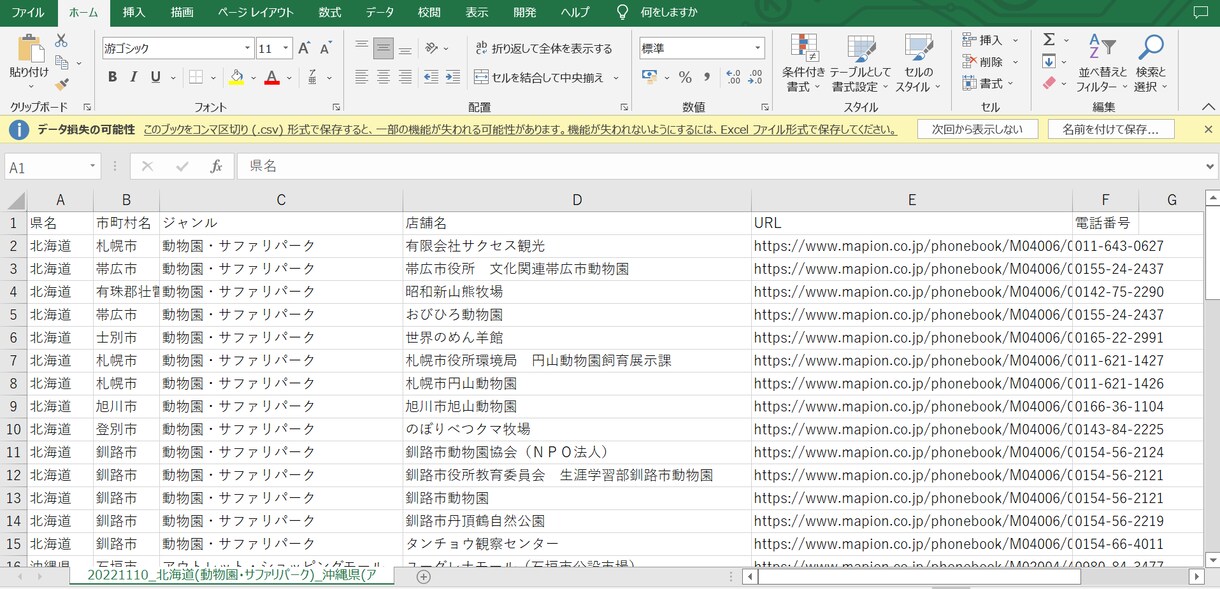Toggle align text left
The image size is (1220, 589).
click(361, 77)
